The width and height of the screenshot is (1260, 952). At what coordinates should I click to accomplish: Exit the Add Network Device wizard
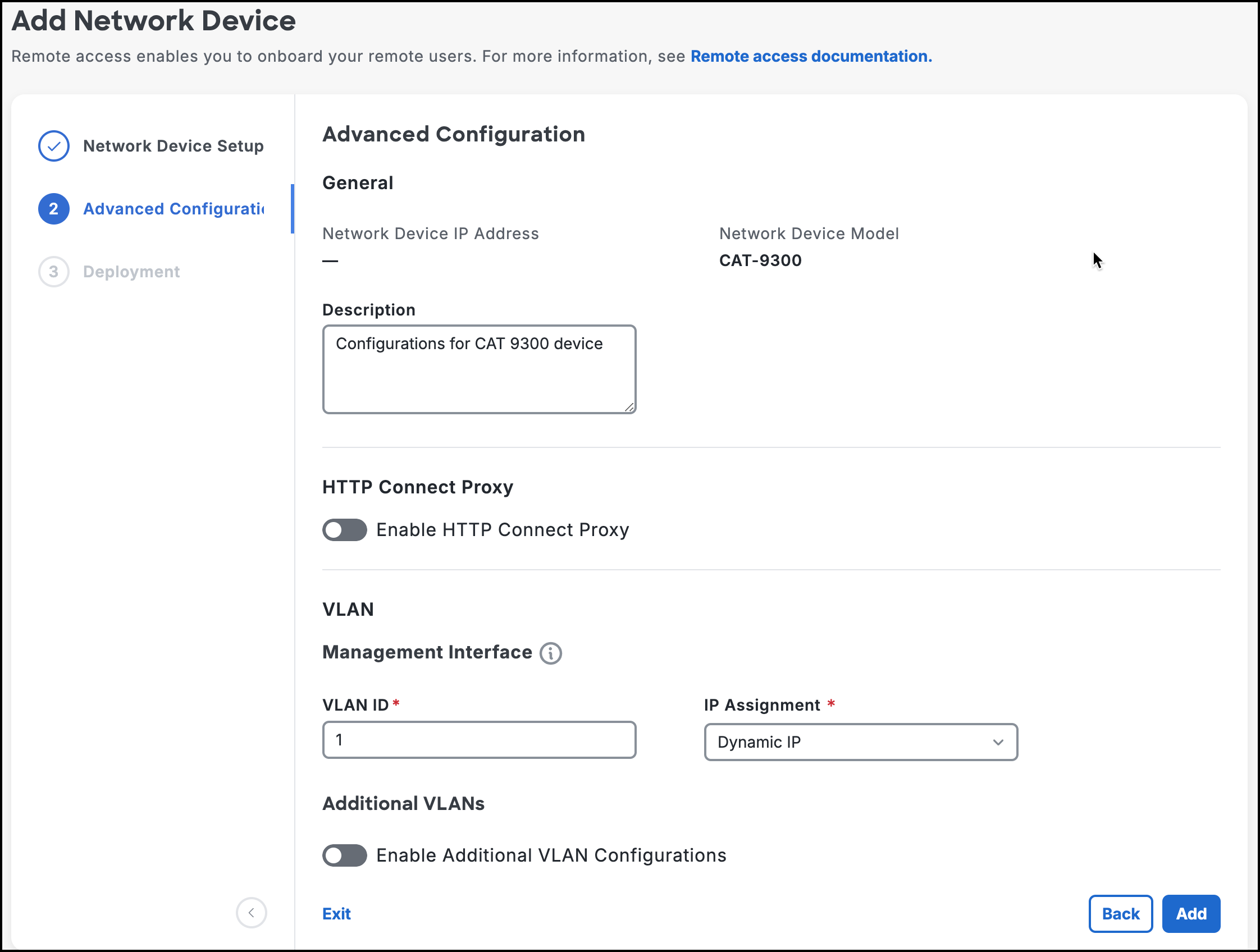point(336,913)
